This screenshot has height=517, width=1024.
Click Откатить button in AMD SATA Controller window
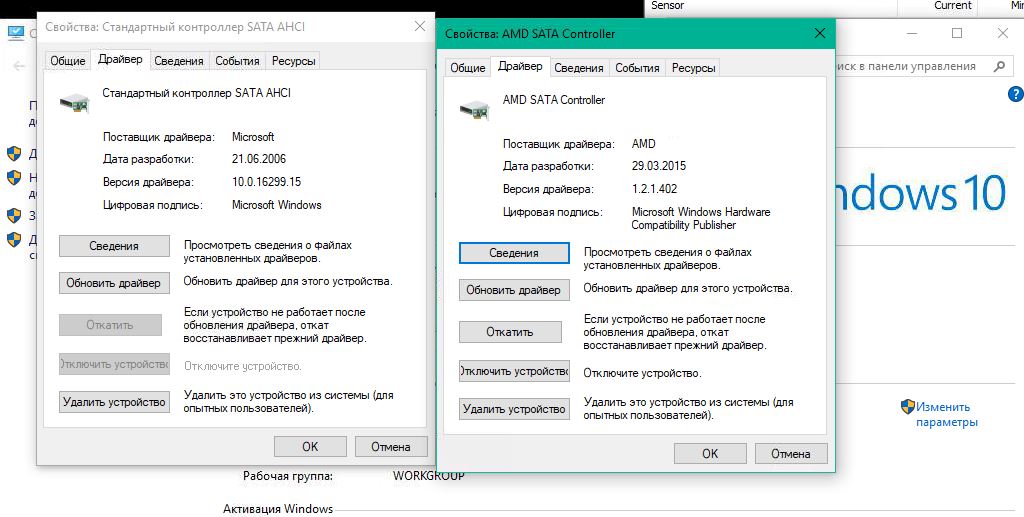tap(510, 332)
